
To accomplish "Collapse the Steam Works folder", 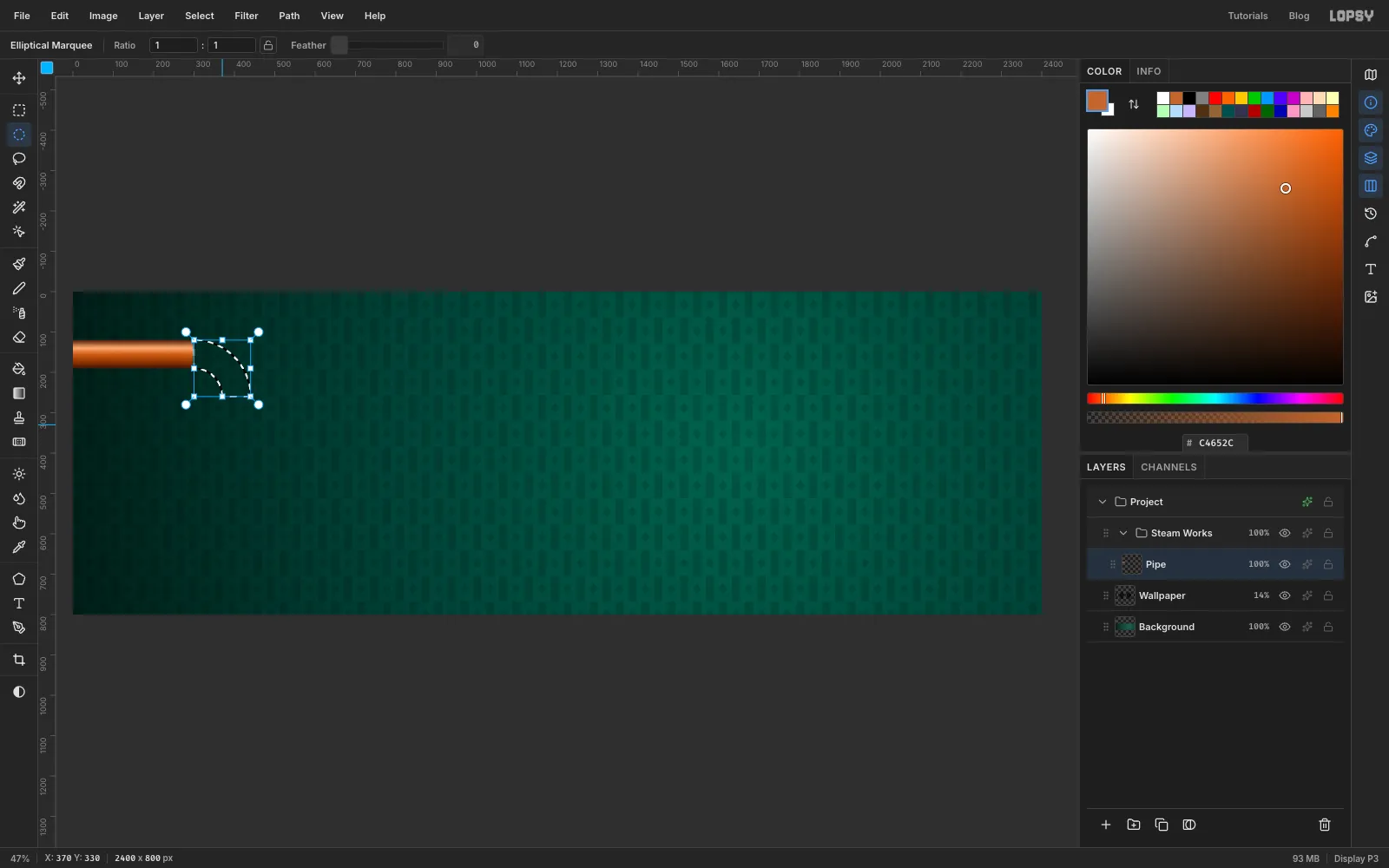I will tap(1123, 533).
